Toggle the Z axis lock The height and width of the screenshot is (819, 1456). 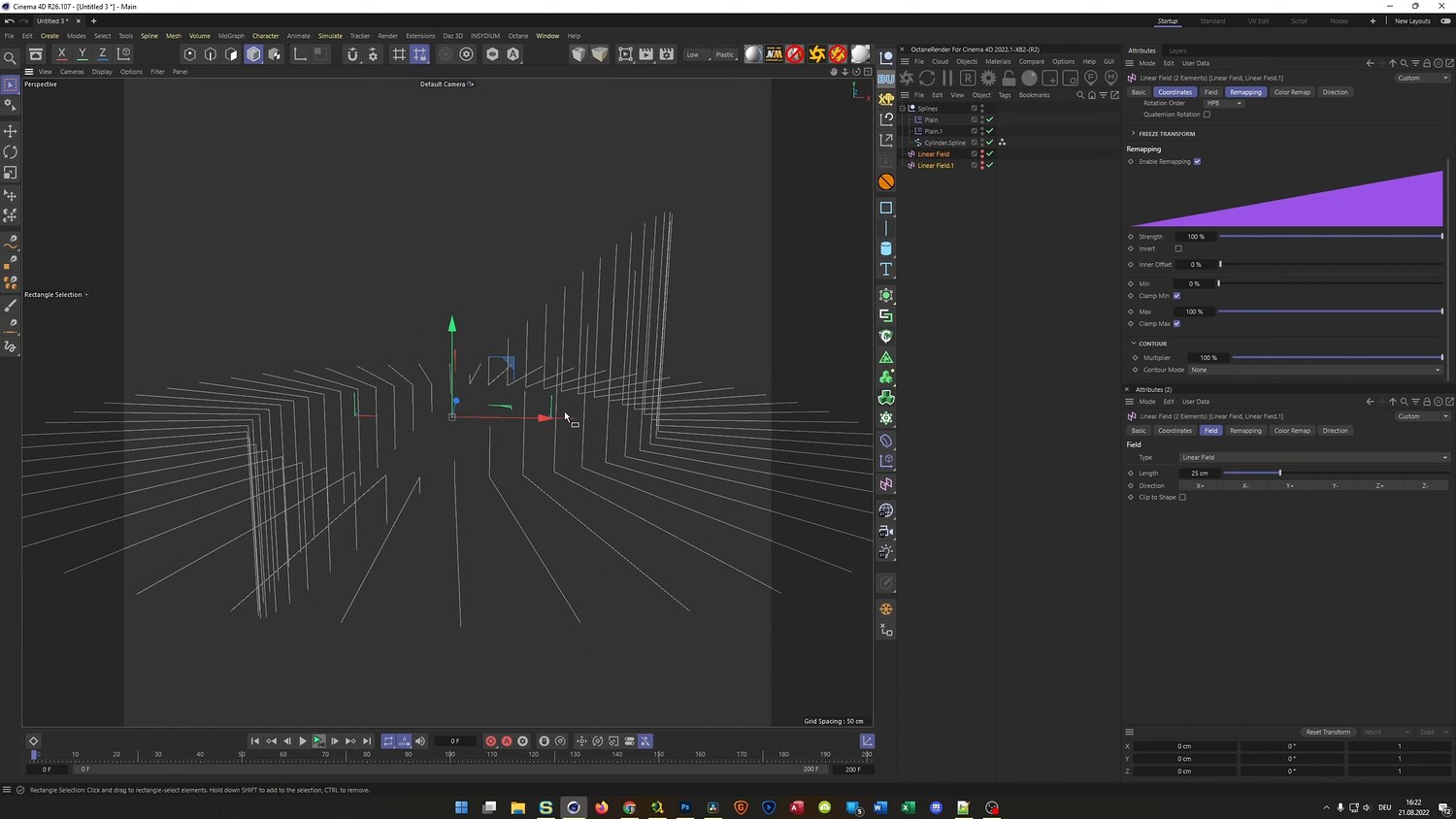click(102, 54)
